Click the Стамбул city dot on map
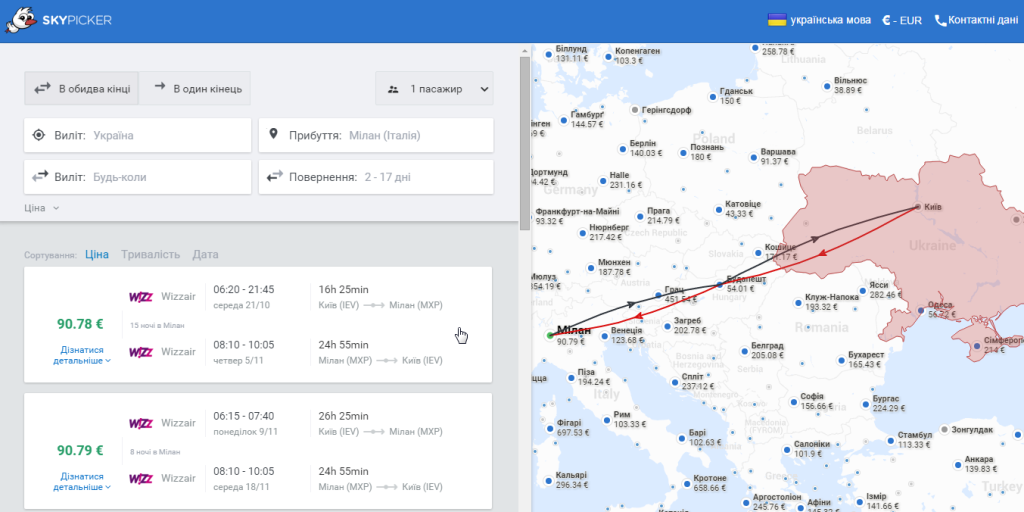The height and width of the screenshot is (512, 1024). [890, 440]
